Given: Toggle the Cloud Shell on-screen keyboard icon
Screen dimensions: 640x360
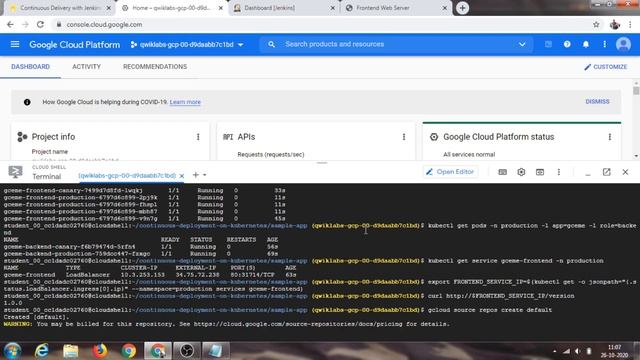Looking at the screenshot, I should 502,172.
